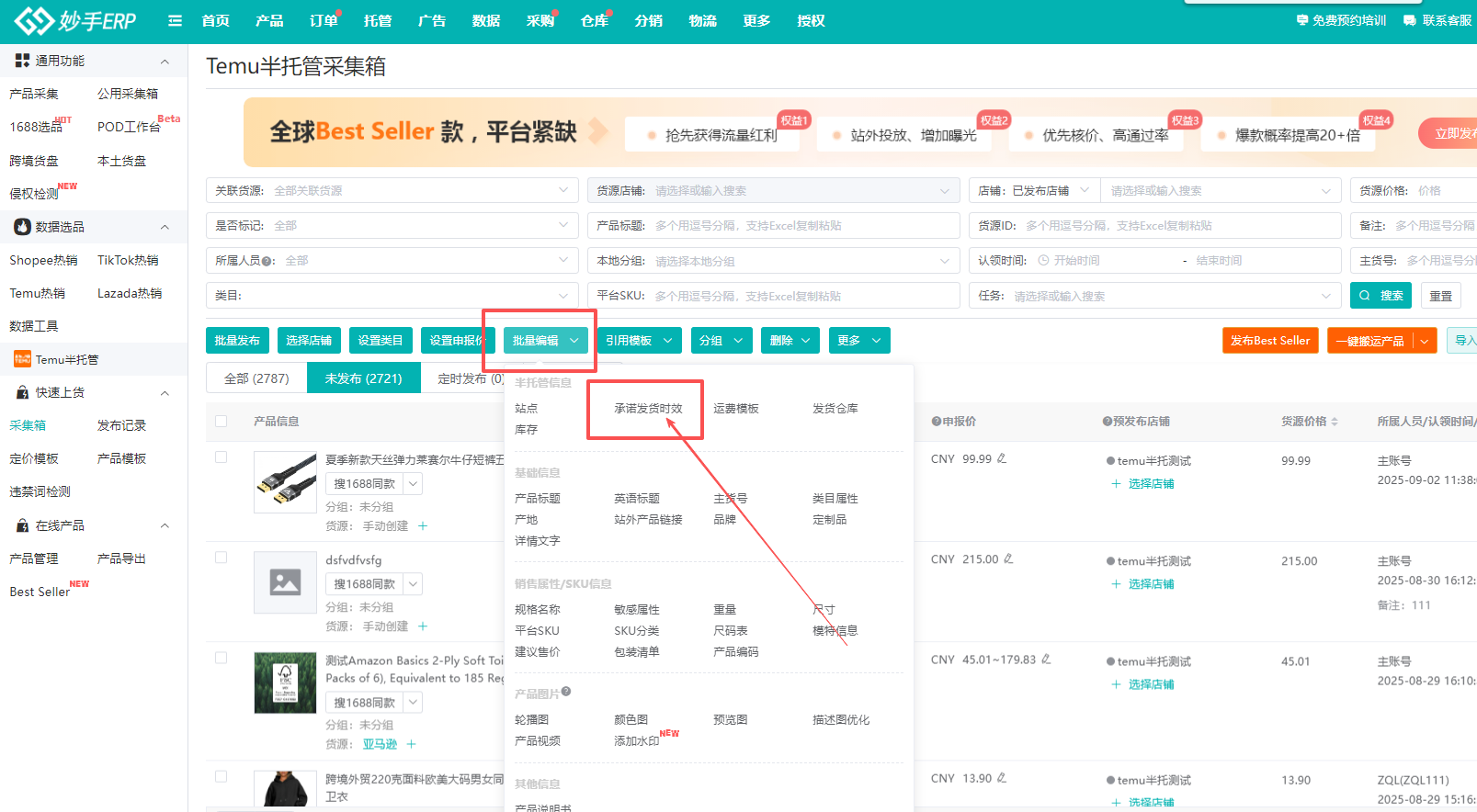The height and width of the screenshot is (812, 1477).
Task: Open the 是否标记 dropdown
Action: coord(392,225)
